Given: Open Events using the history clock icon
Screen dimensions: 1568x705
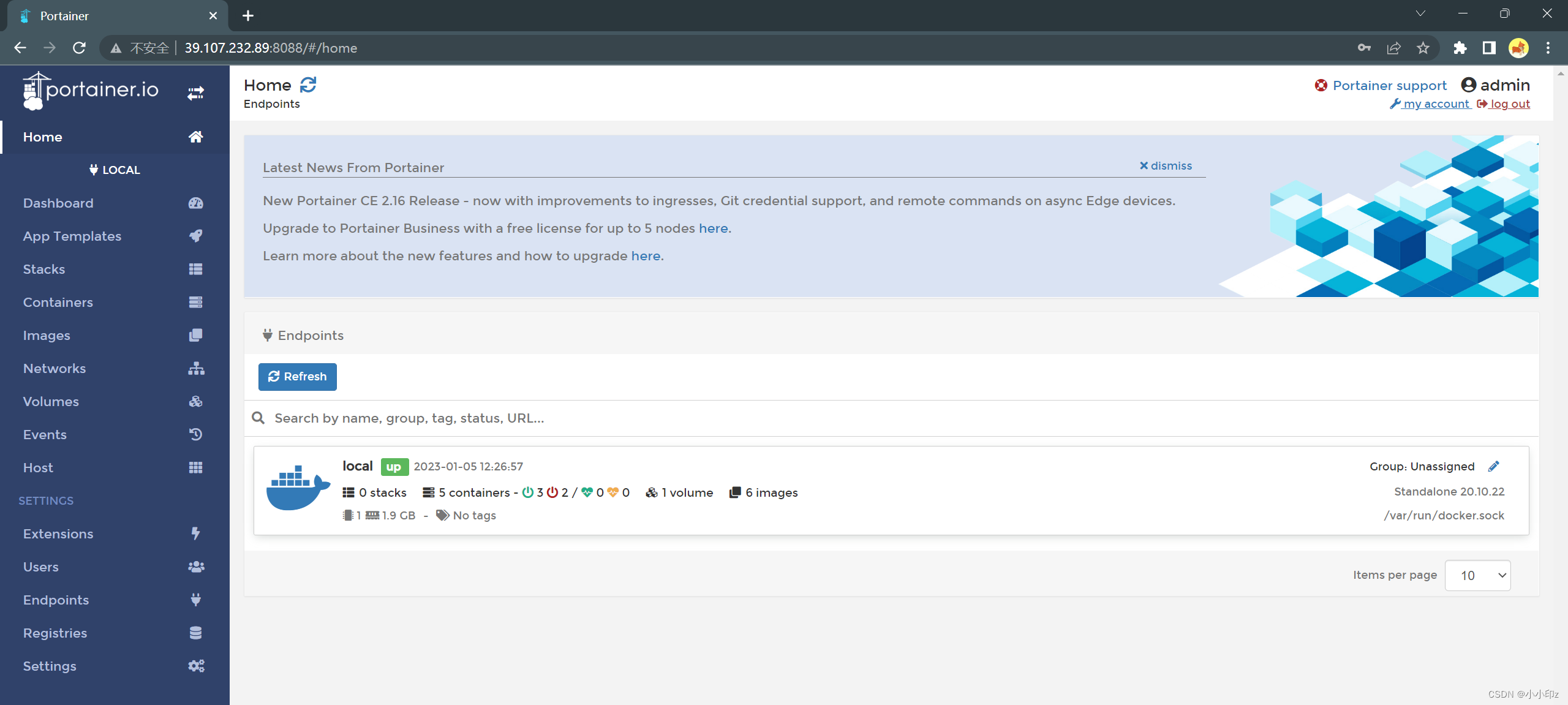Looking at the screenshot, I should (x=195, y=434).
